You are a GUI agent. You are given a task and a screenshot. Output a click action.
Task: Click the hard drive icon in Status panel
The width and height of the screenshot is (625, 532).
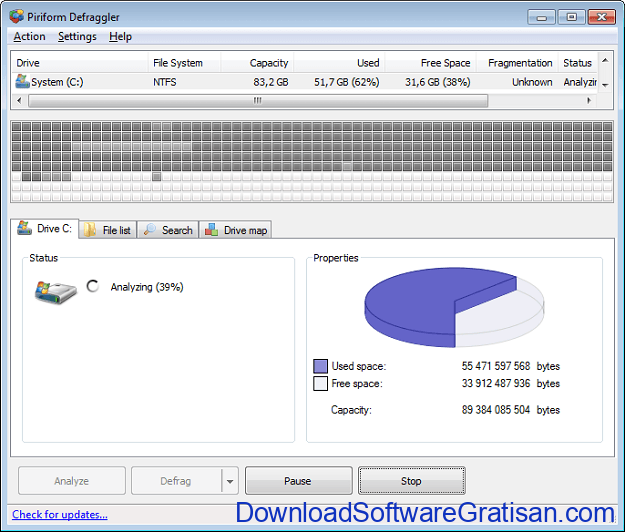tap(55, 293)
